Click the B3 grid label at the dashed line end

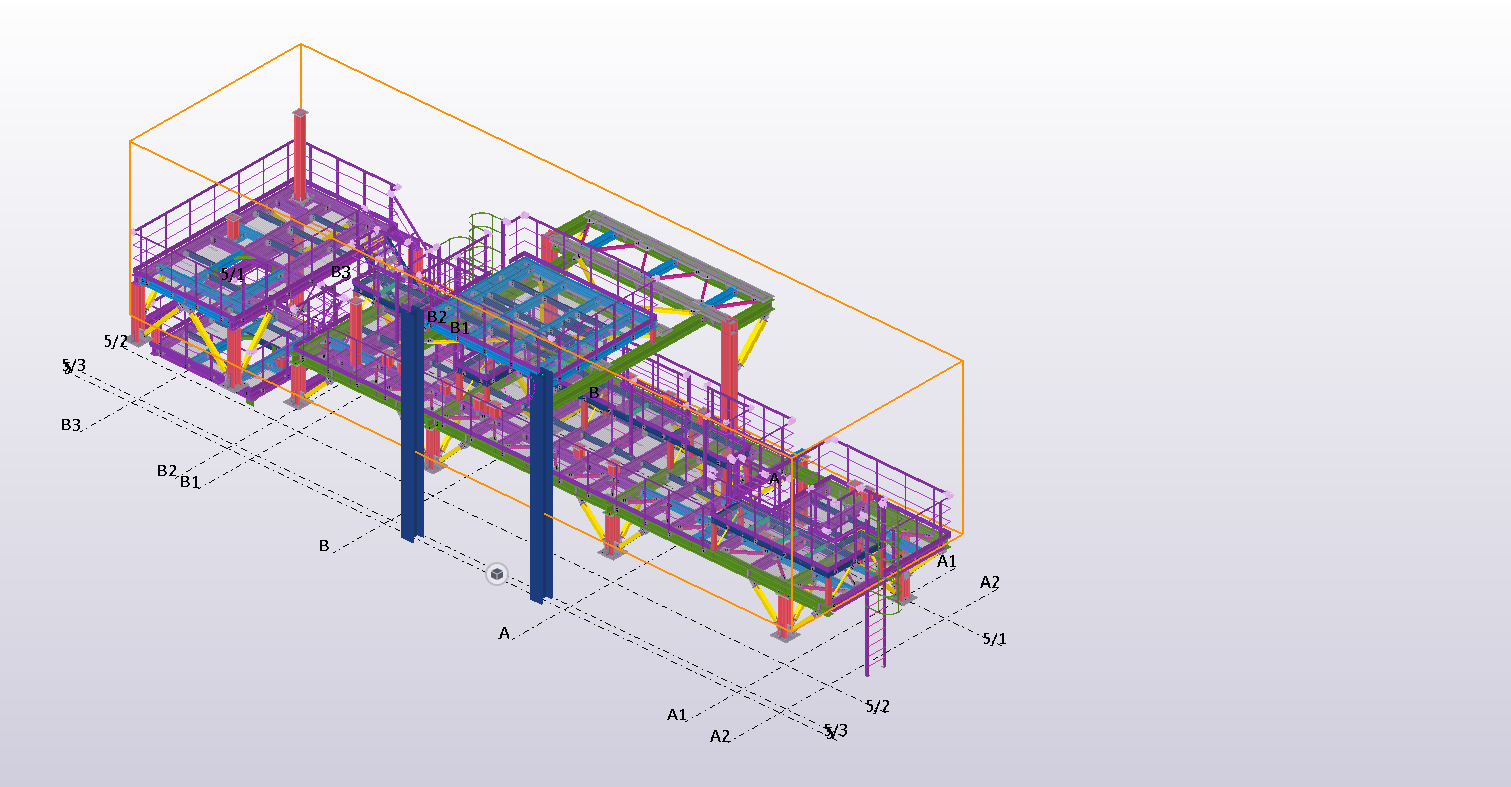70,424
